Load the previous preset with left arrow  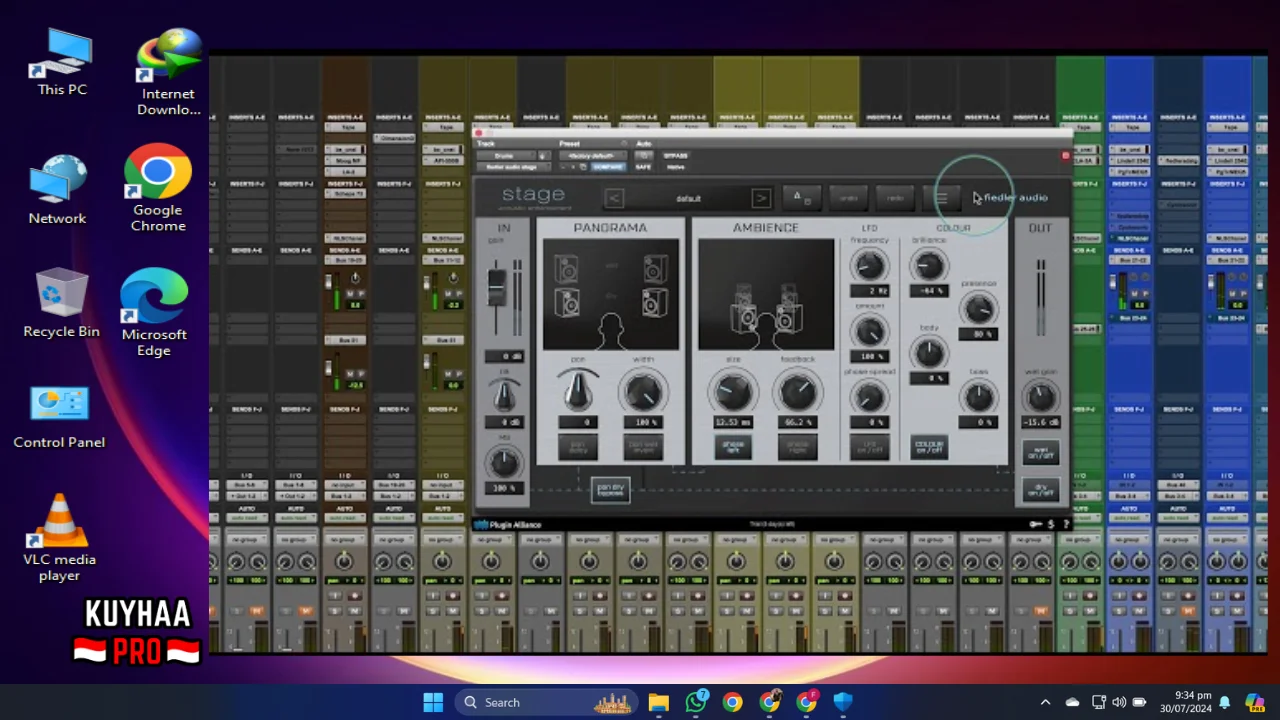pyautogui.click(x=615, y=198)
